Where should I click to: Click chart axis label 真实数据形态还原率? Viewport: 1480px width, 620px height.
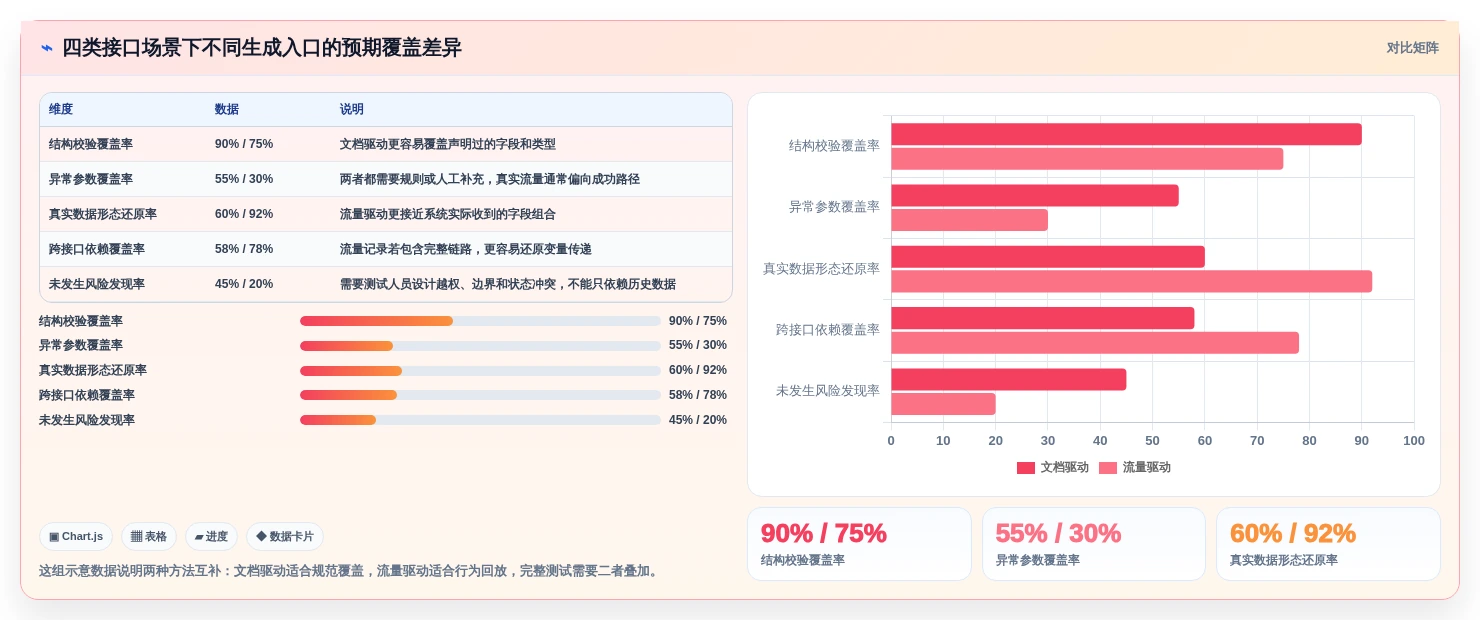[x=821, y=268]
